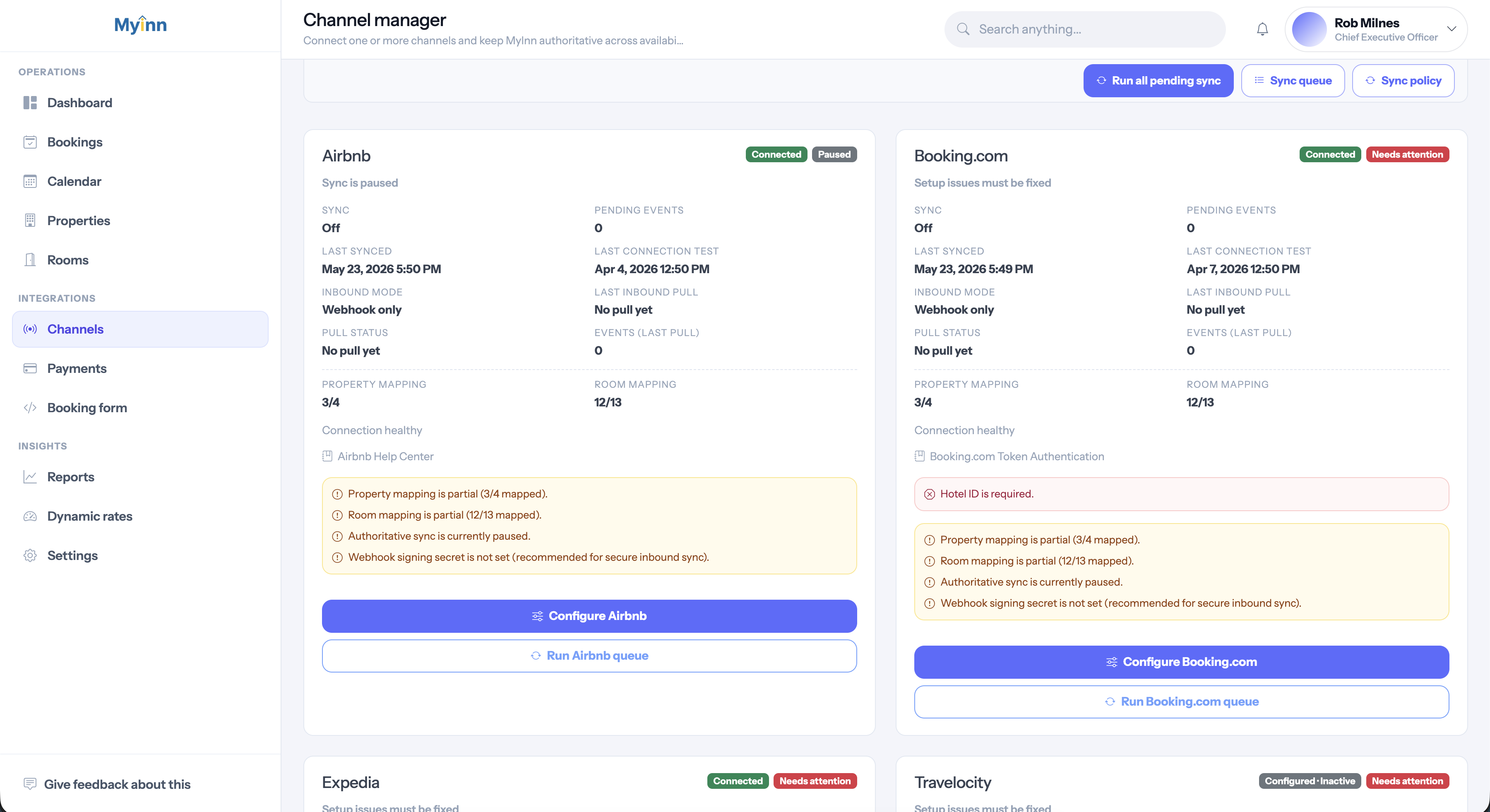Viewport: 1490px width, 812px height.
Task: Focus the Search anything field
Action: pos(1084,29)
